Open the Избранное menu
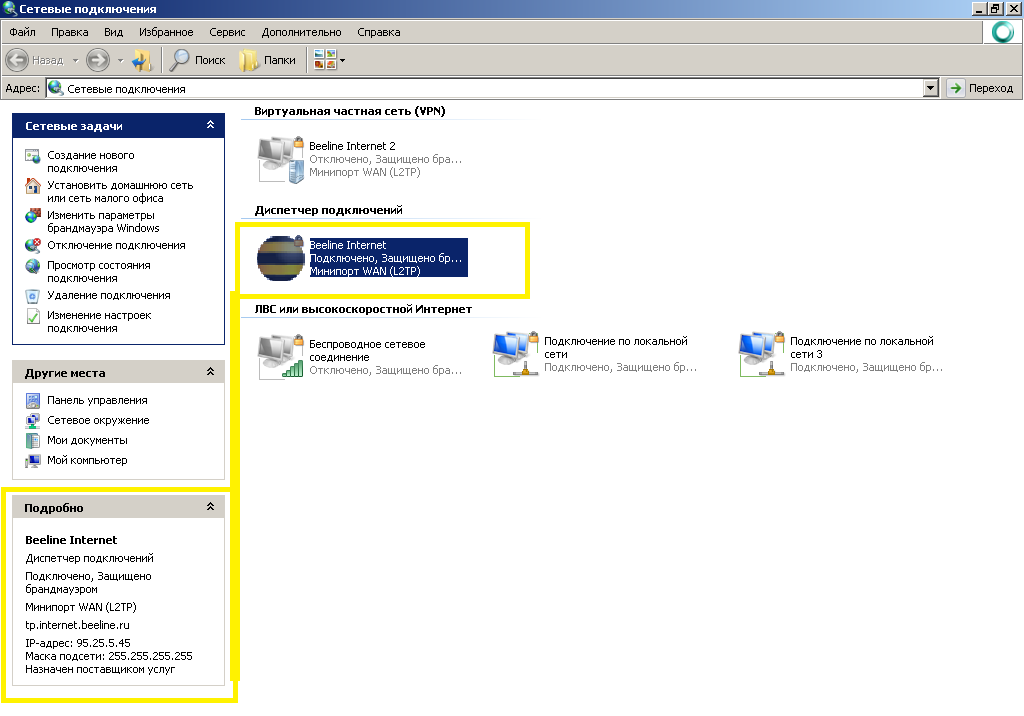Screen dimensions: 1024x716 [x=166, y=32]
